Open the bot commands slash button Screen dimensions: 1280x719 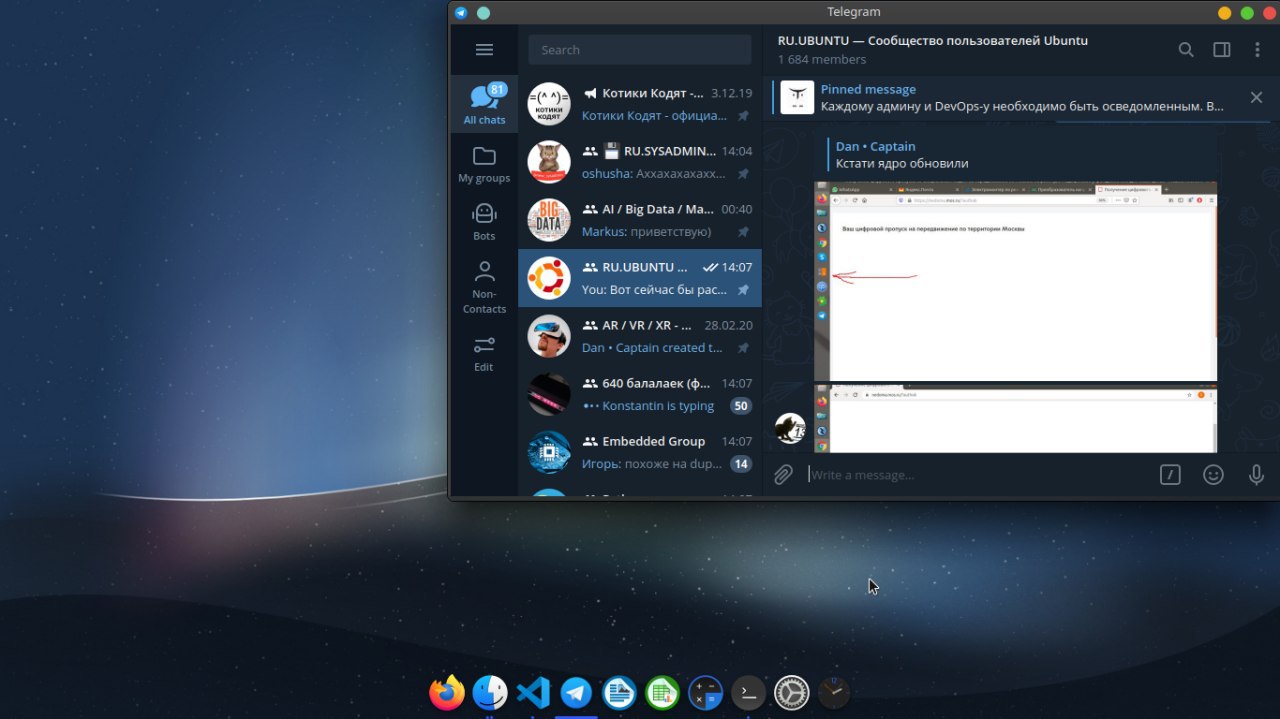pyautogui.click(x=1170, y=475)
